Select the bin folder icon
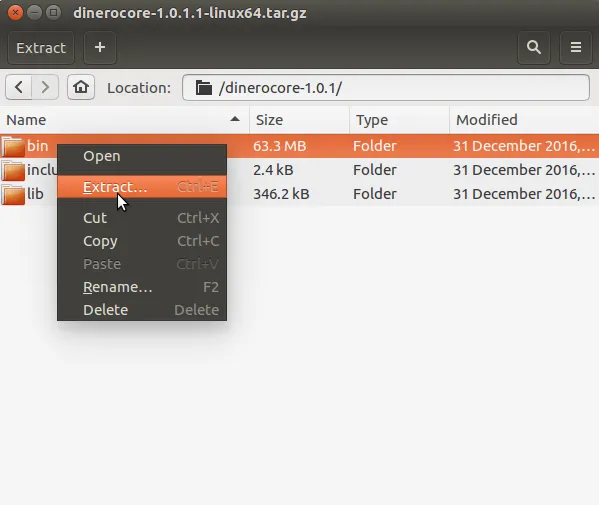The width and height of the screenshot is (599, 505). pos(13,146)
